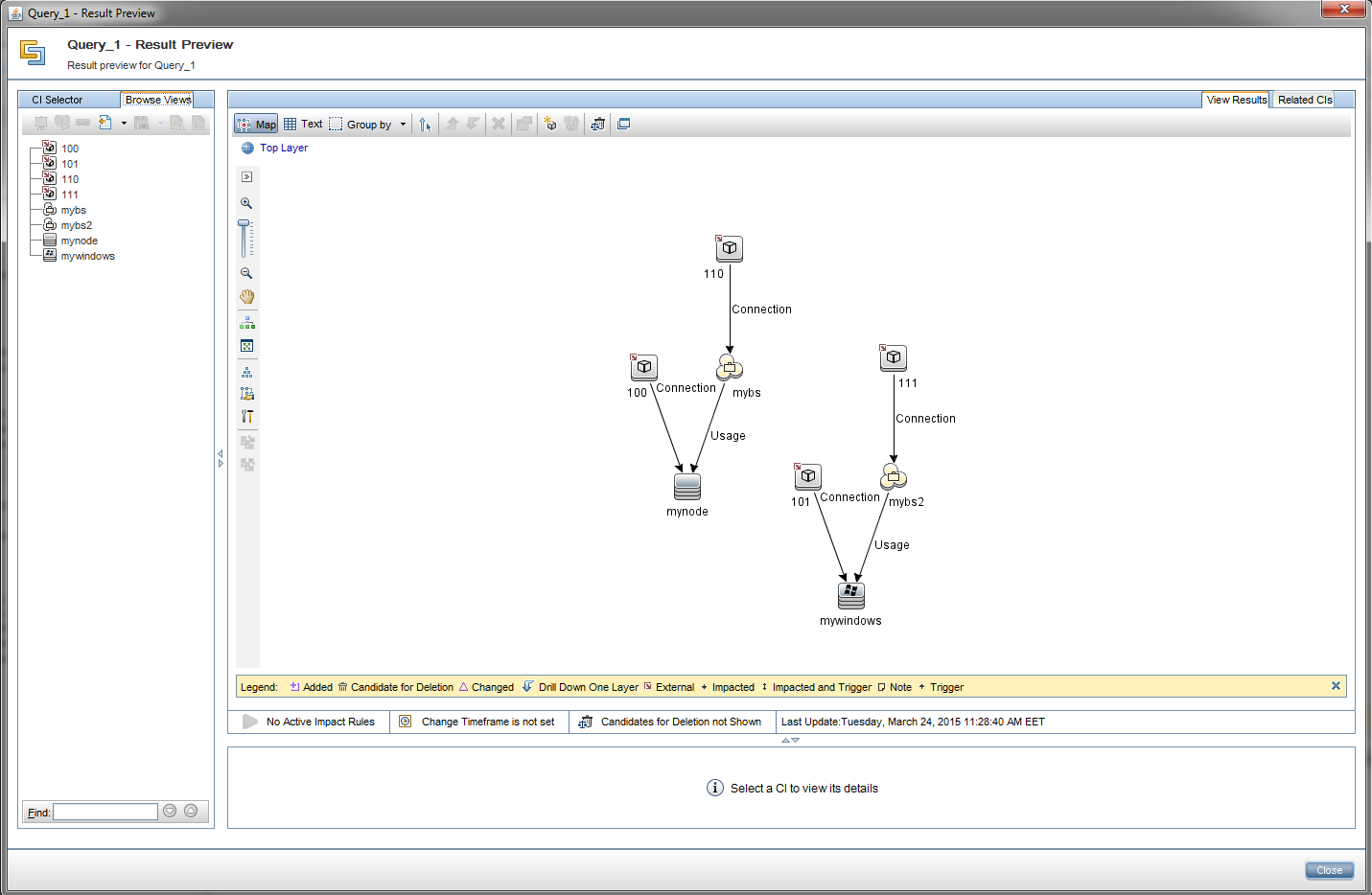Select mynode in the CI tree
This screenshot has height=895, width=1372.
(x=79, y=241)
